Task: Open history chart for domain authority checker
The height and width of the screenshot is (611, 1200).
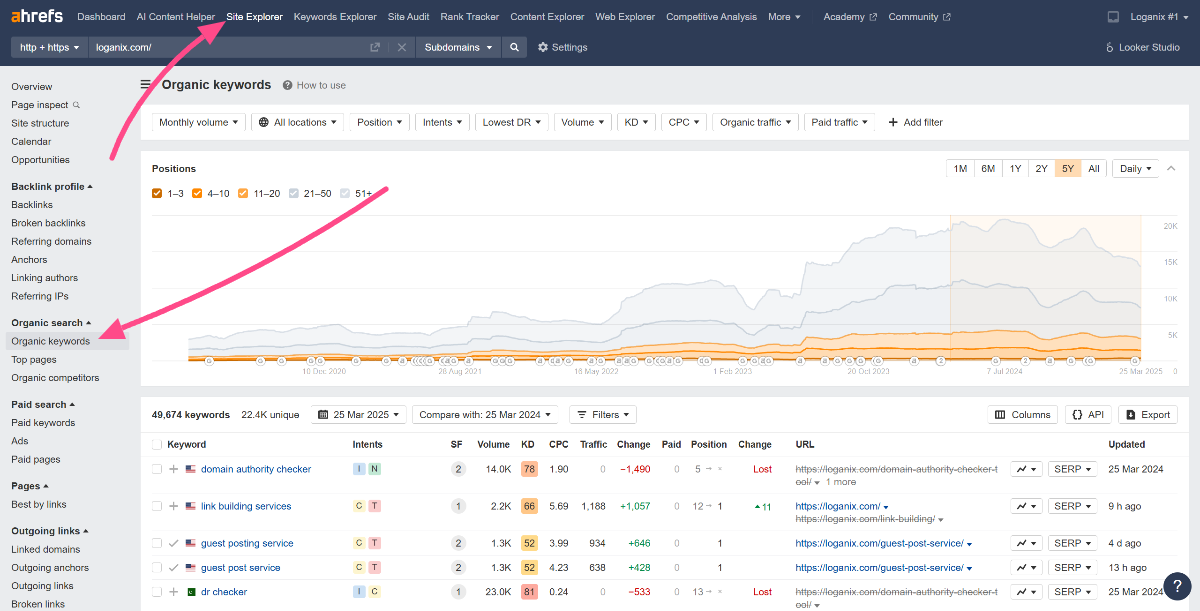Action: point(1026,469)
